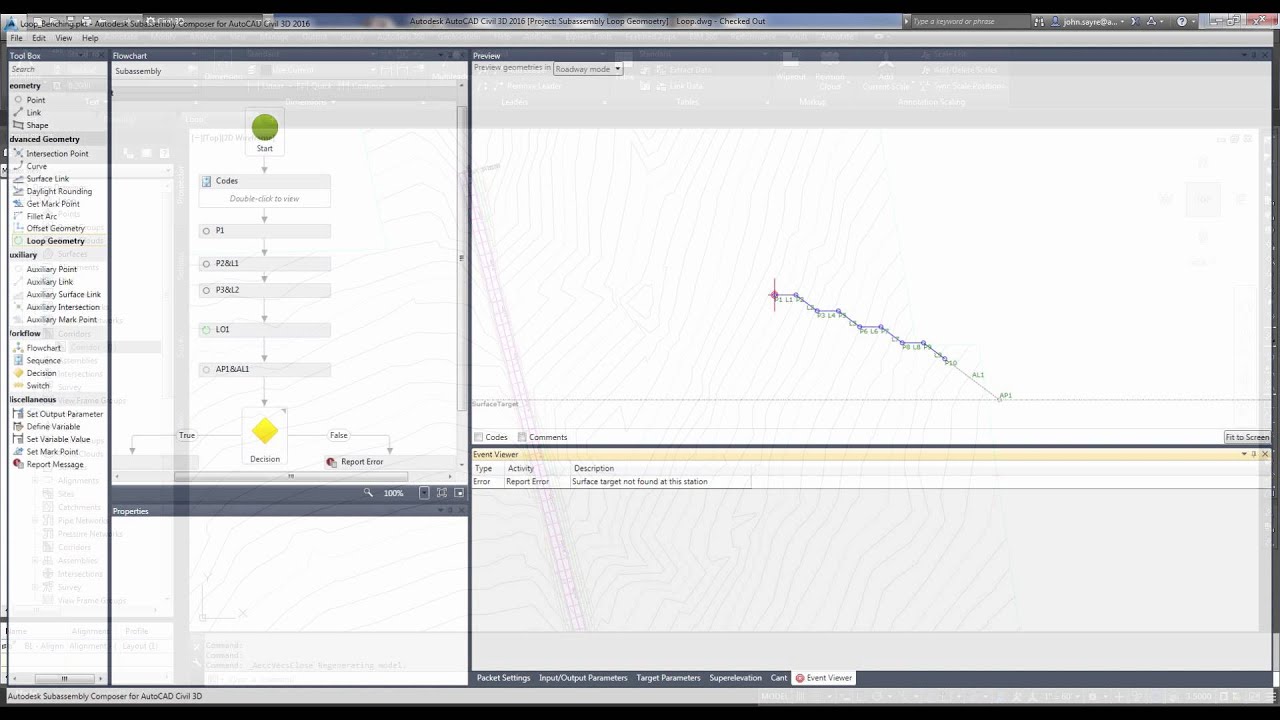Select the Get Mark Point tool
Viewport: 1280px width, 720px height.
(53, 204)
